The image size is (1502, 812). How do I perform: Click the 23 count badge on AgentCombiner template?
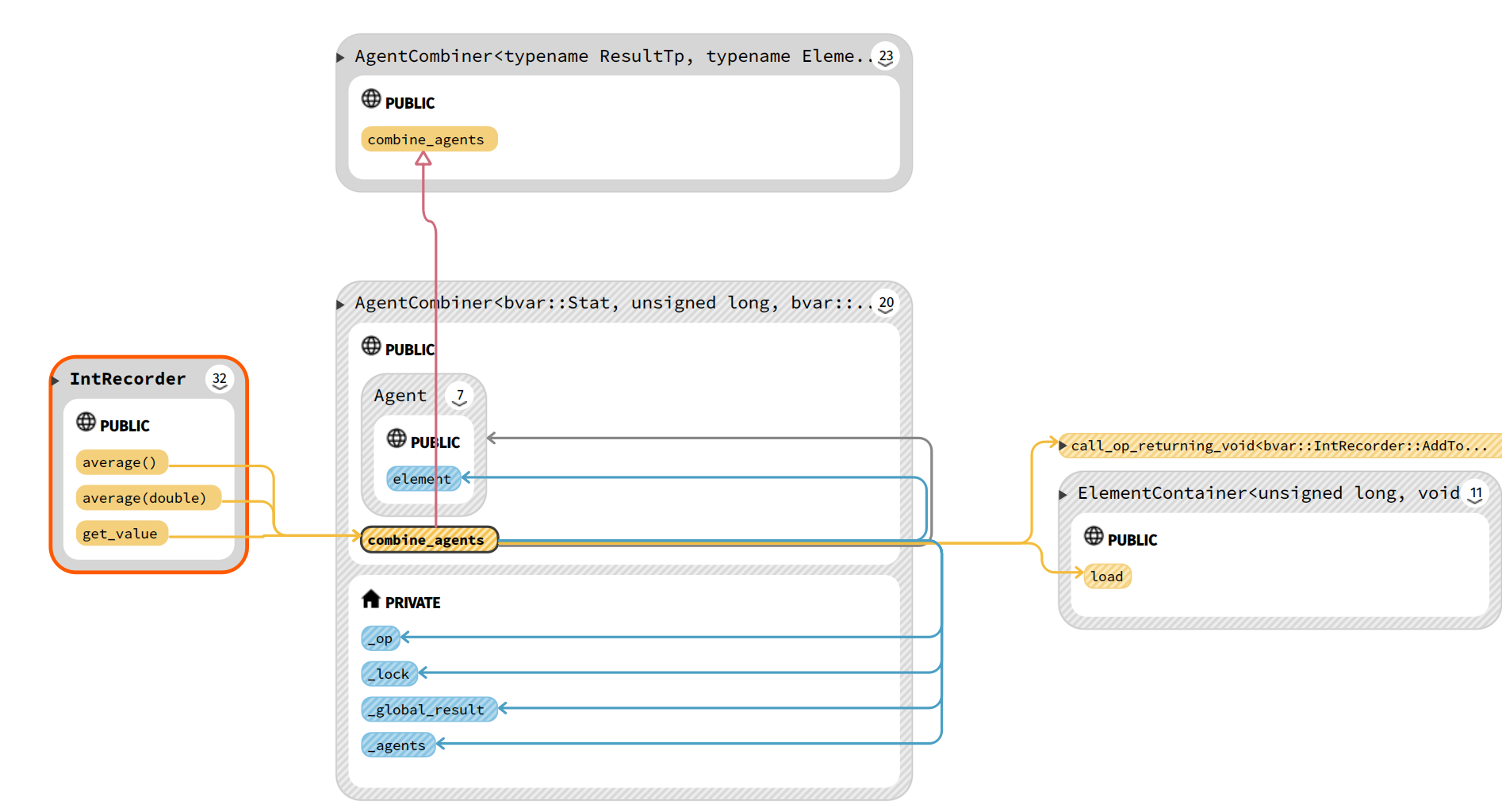[x=886, y=57]
